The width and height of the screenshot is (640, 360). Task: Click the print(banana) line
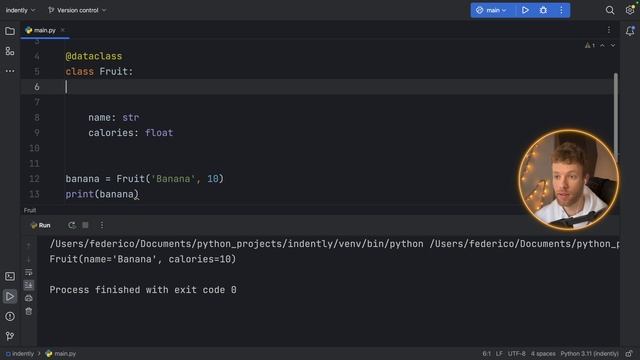102,194
